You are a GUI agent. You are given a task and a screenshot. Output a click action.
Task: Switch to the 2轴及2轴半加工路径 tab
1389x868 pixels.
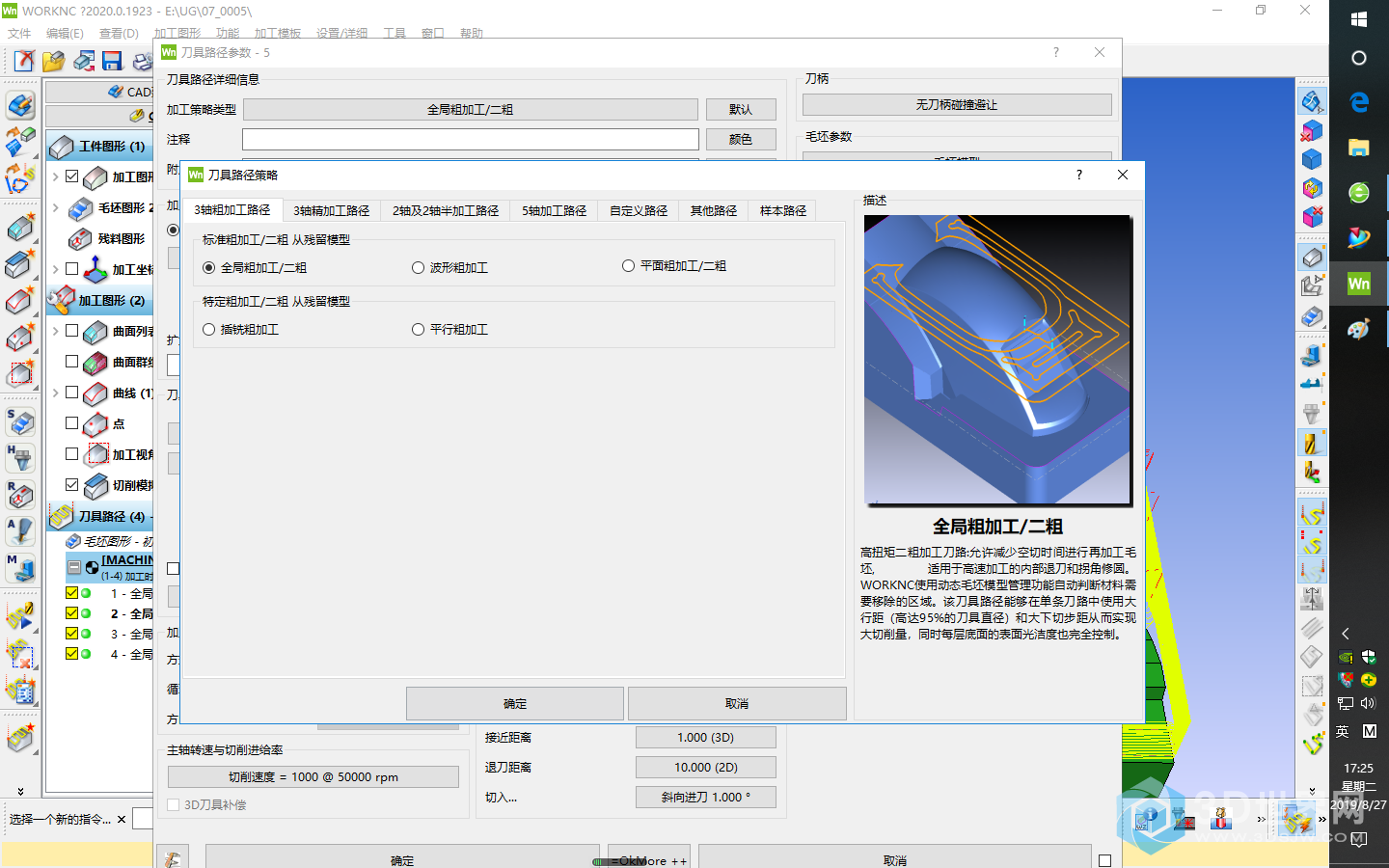tap(446, 210)
